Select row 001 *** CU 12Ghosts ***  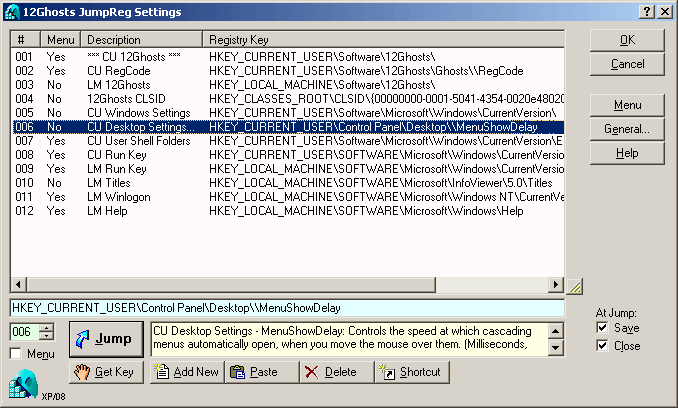[287, 57]
